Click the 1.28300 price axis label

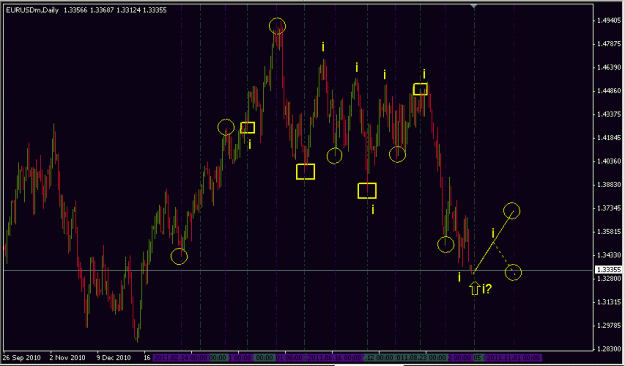(608, 349)
